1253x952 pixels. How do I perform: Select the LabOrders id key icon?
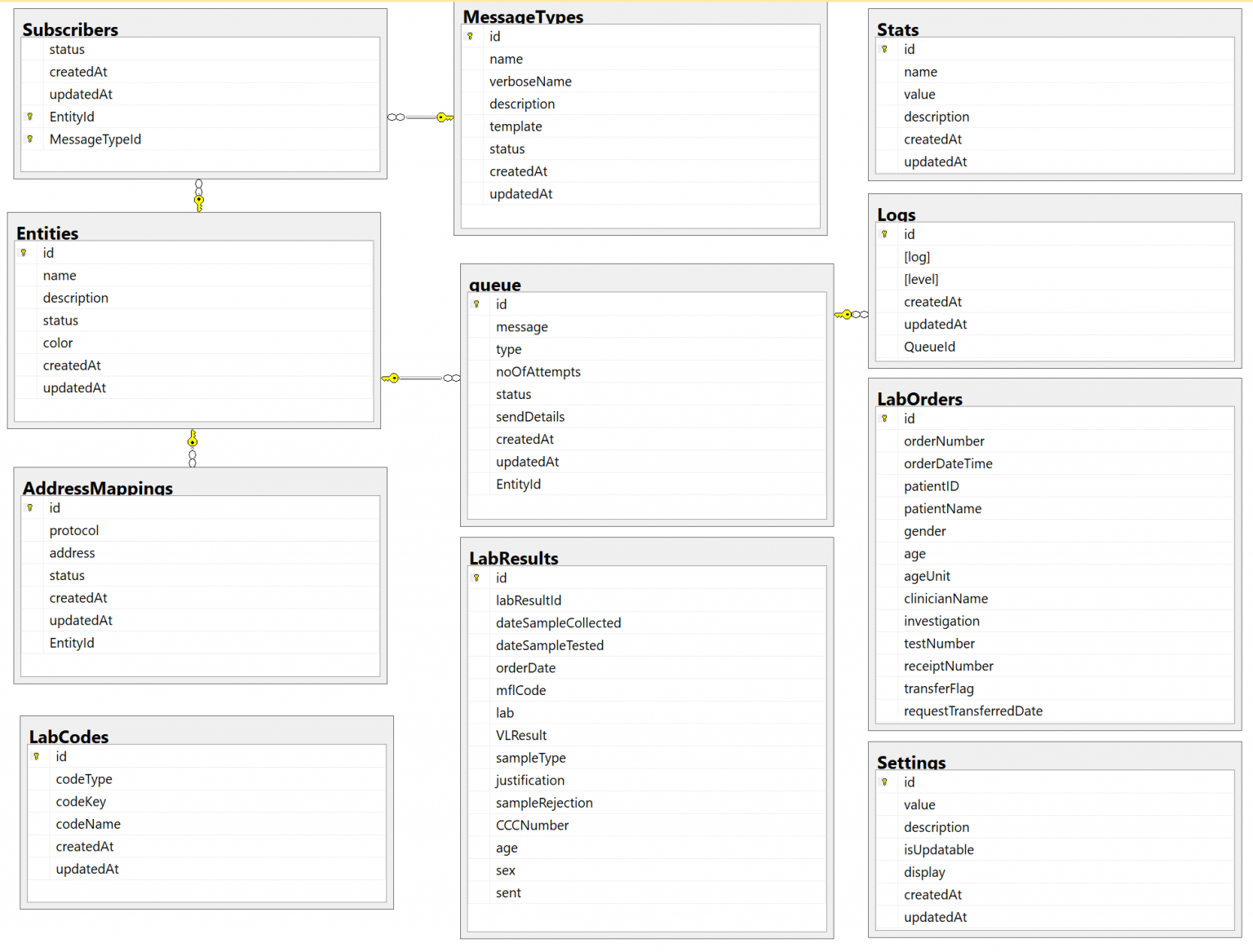click(885, 419)
